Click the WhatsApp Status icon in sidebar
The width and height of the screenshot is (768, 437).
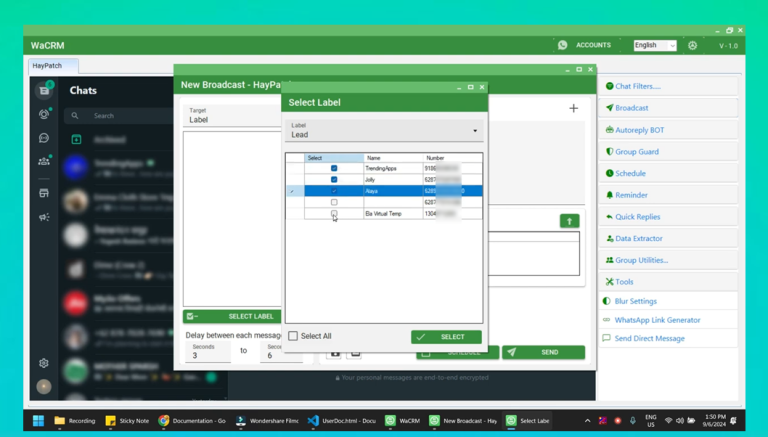pos(44,115)
